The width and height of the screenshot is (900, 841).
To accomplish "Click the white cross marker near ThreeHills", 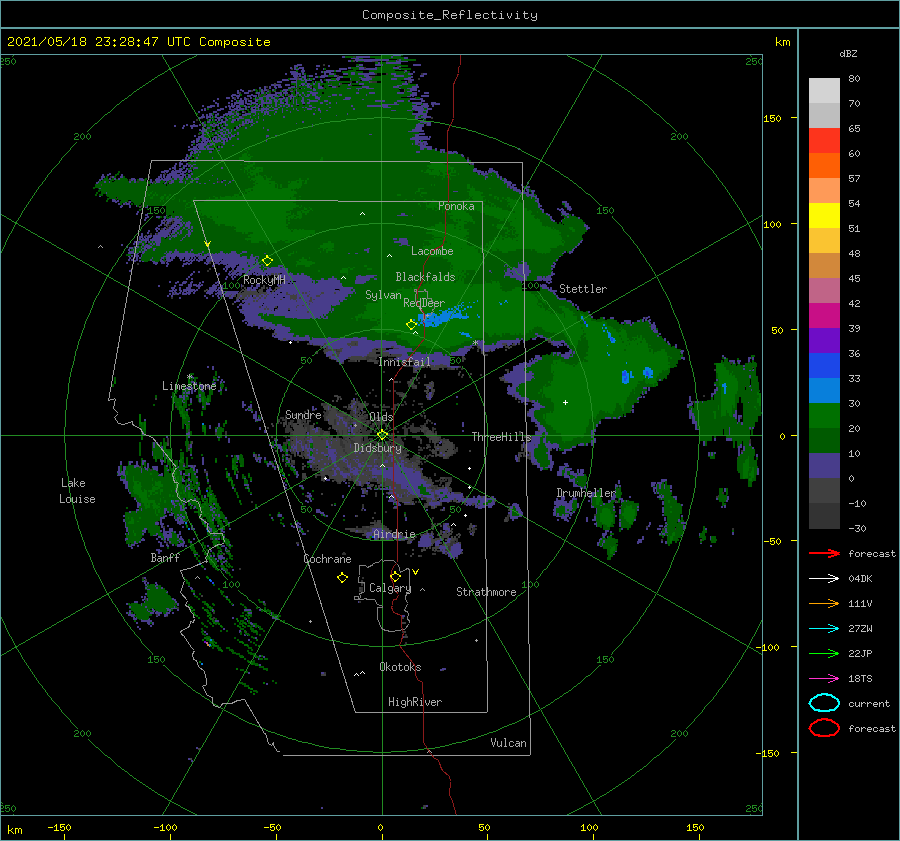I will (x=565, y=402).
